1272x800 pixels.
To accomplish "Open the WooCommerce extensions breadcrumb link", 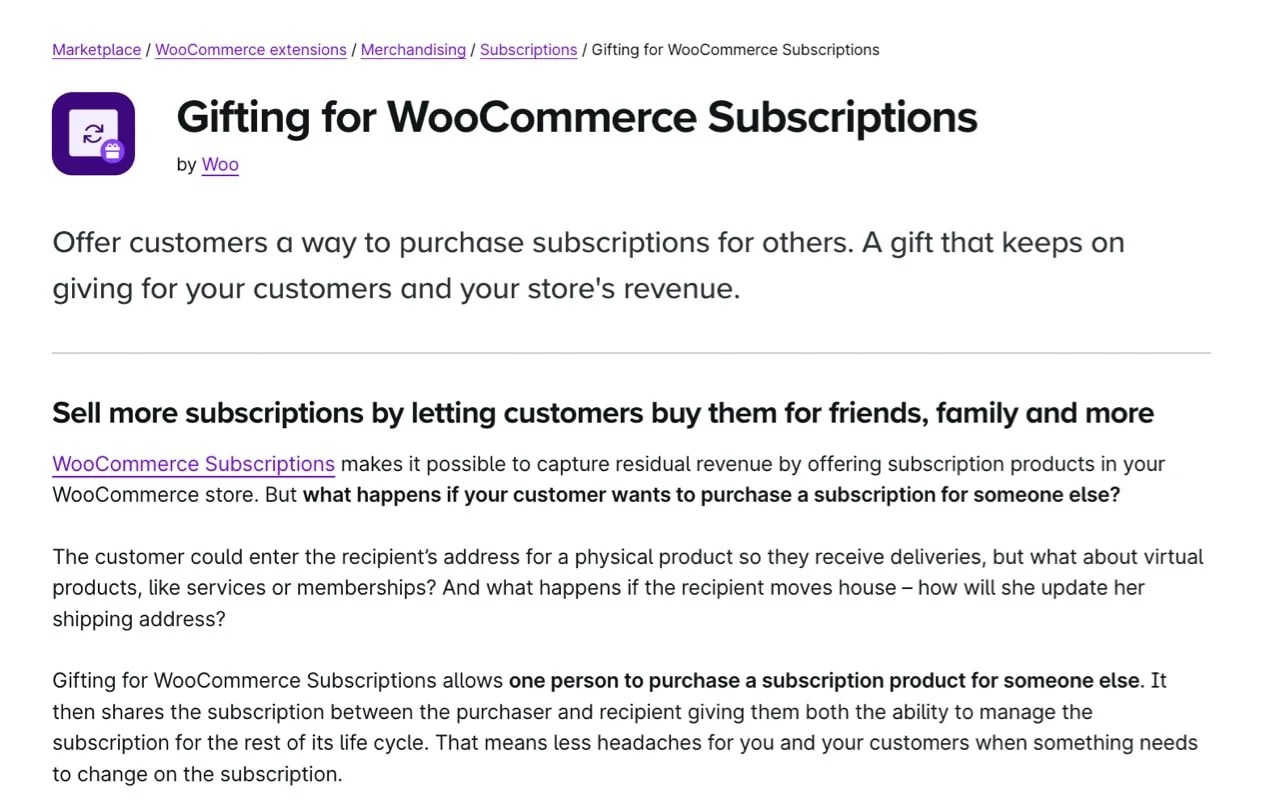I will (x=250, y=49).
